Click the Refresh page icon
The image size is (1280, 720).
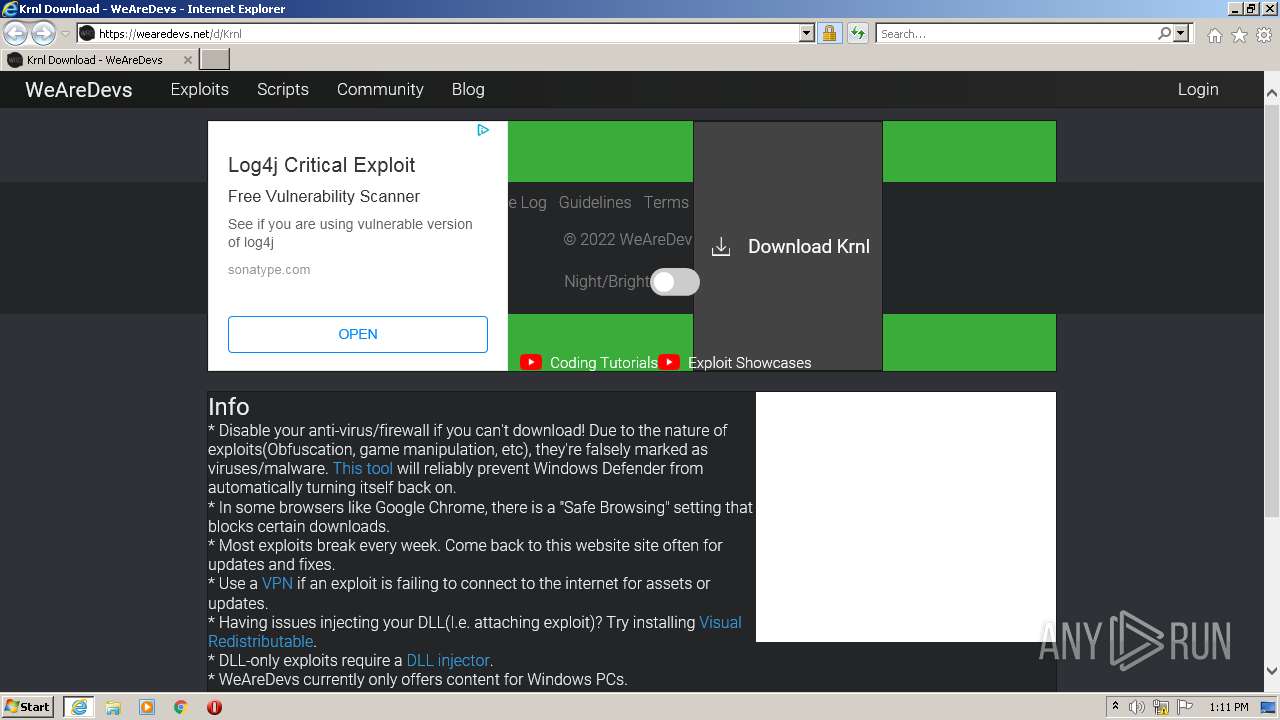click(857, 33)
